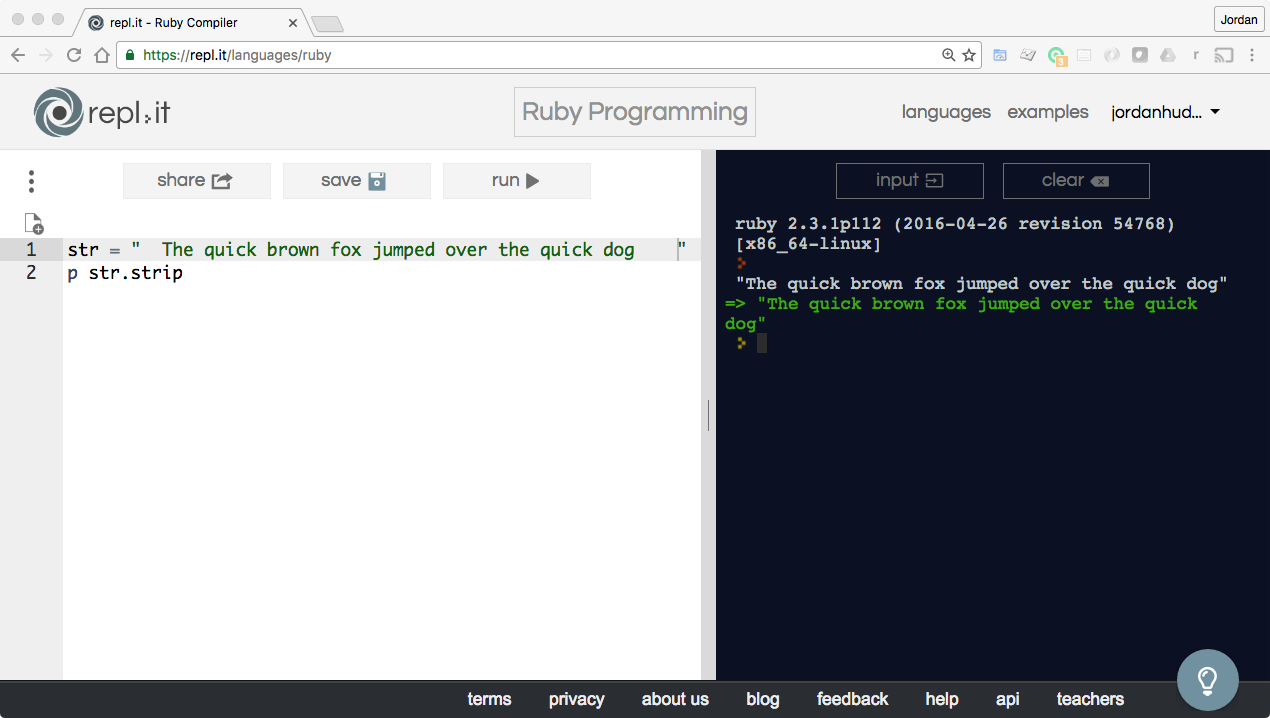Click the pane divider handle
The image size is (1270, 718).
pos(708,415)
